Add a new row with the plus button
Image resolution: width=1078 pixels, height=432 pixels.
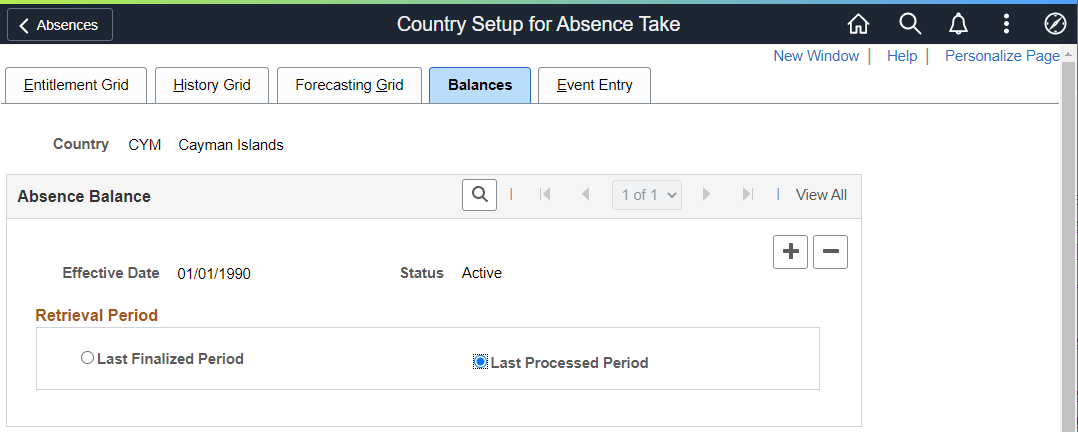pos(791,252)
